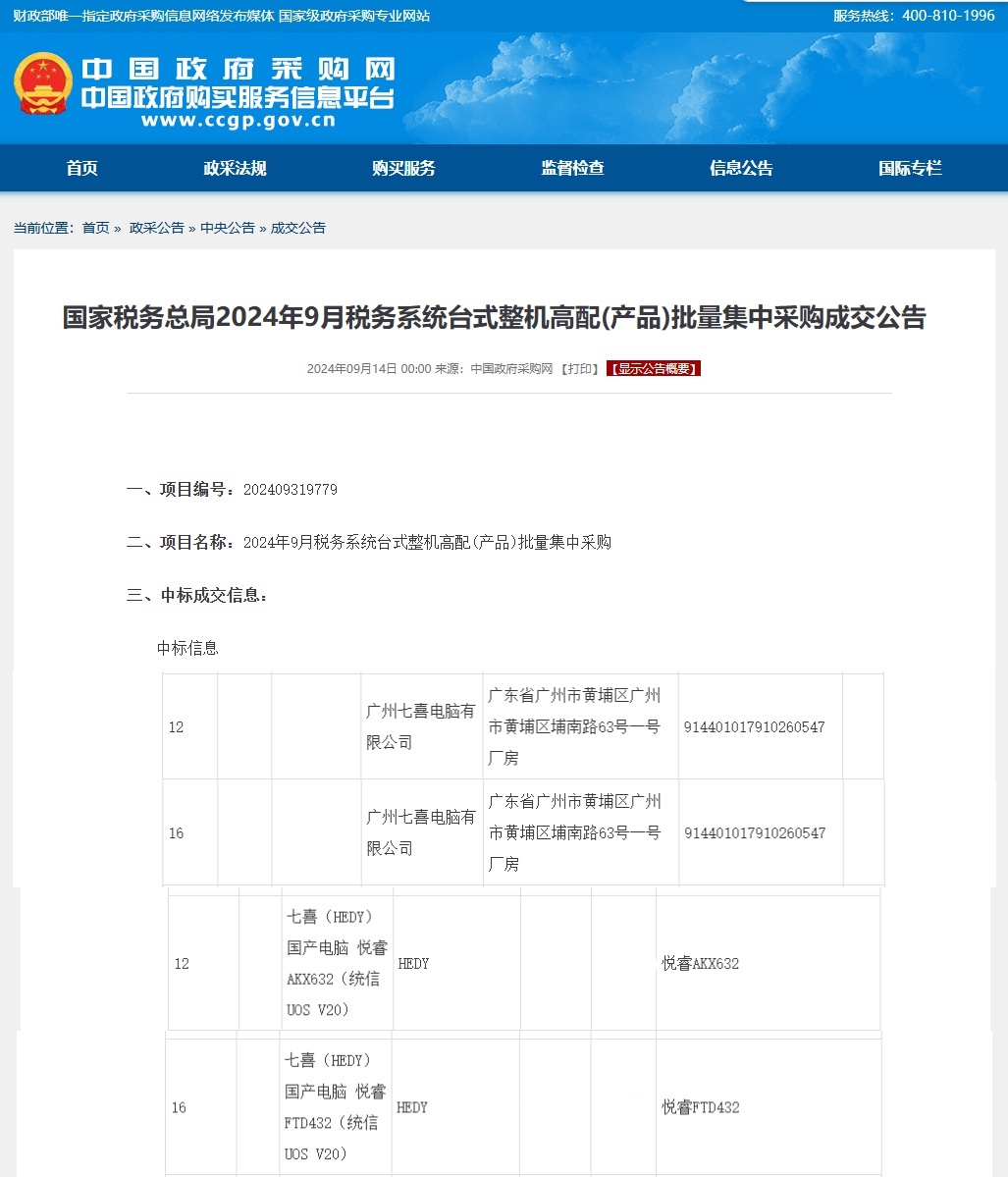Click the announcement headline 国家税务总局2024年9月...
The image size is (1008, 1177).
[494, 317]
